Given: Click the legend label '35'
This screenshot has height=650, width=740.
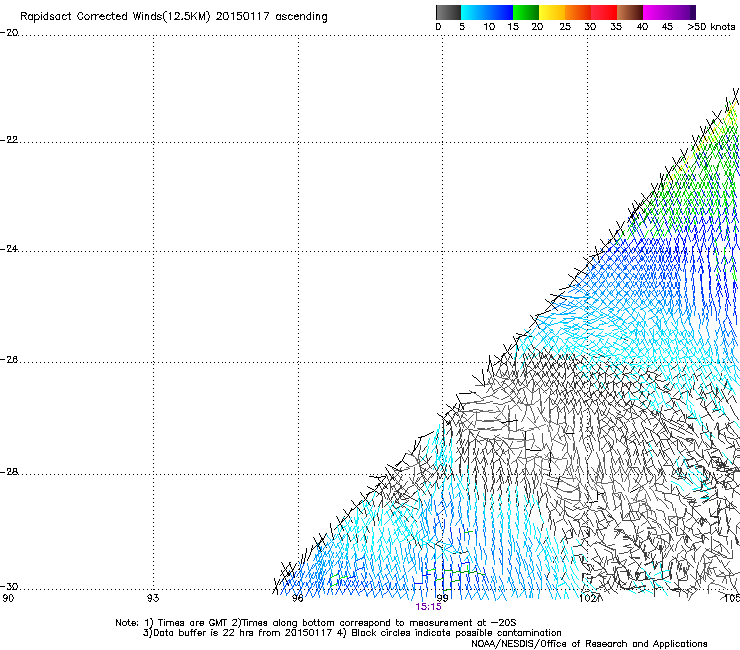Looking at the screenshot, I should pos(616,27).
